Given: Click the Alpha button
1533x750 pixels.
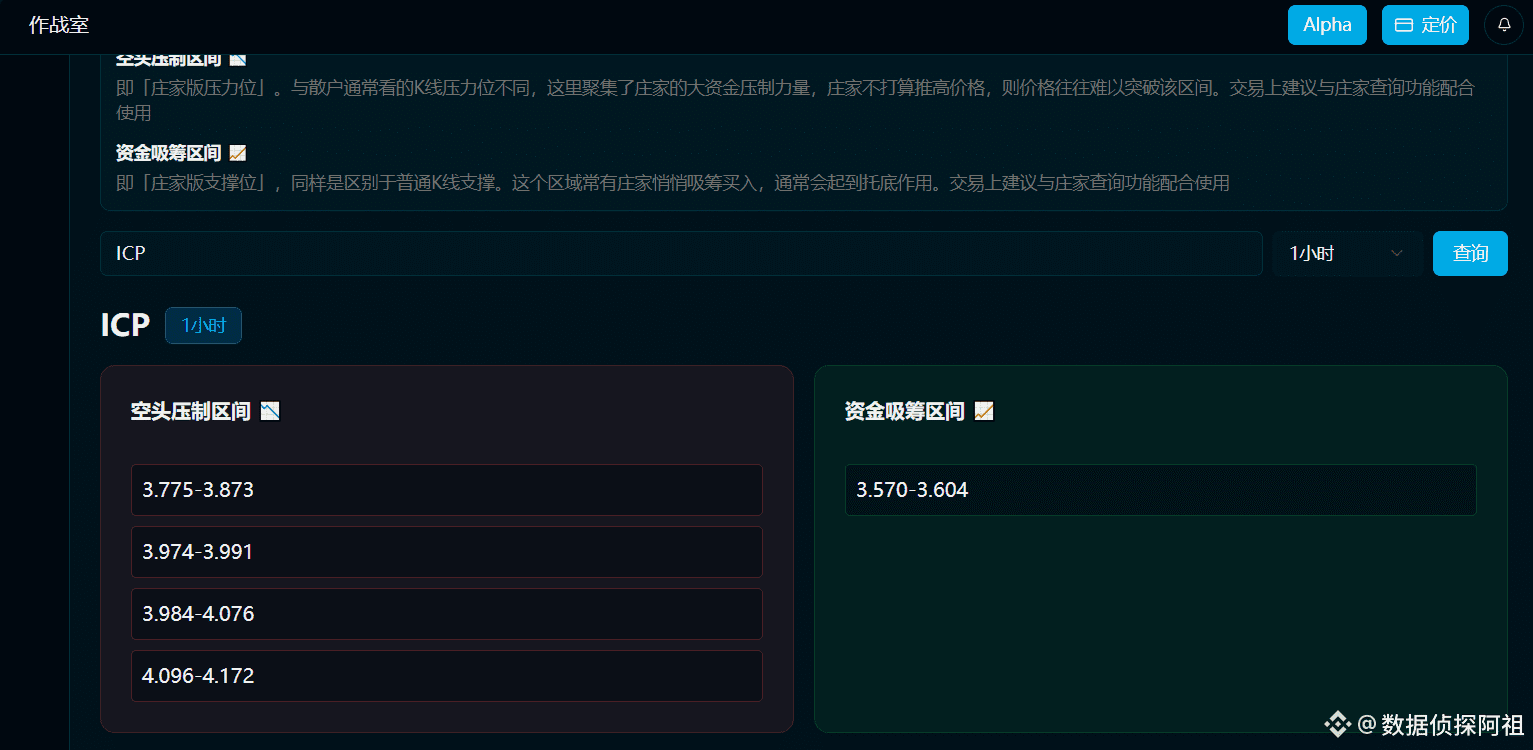Looking at the screenshot, I should pyautogui.click(x=1327, y=25).
